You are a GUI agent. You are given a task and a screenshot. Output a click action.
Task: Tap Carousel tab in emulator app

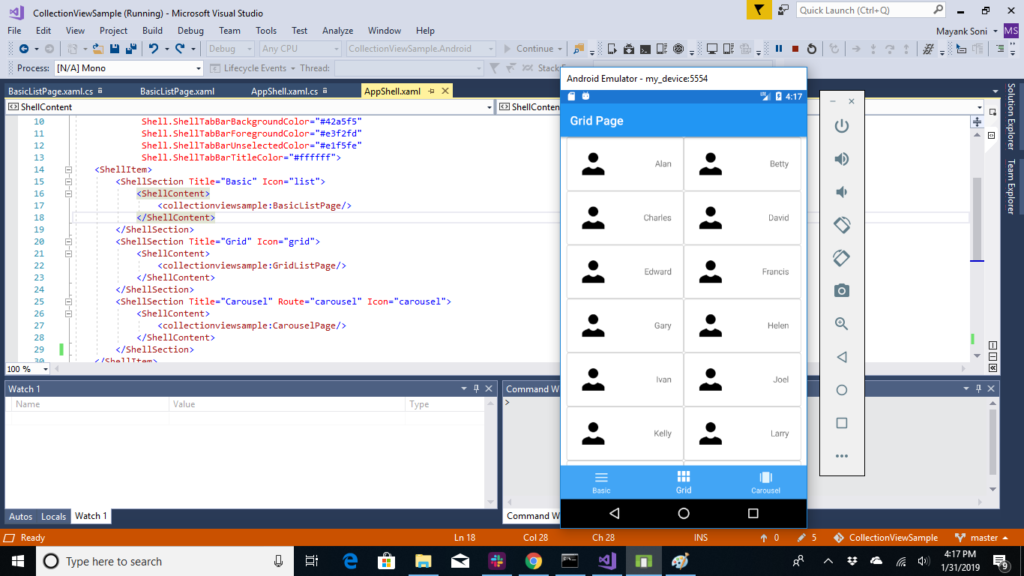[x=765, y=482]
